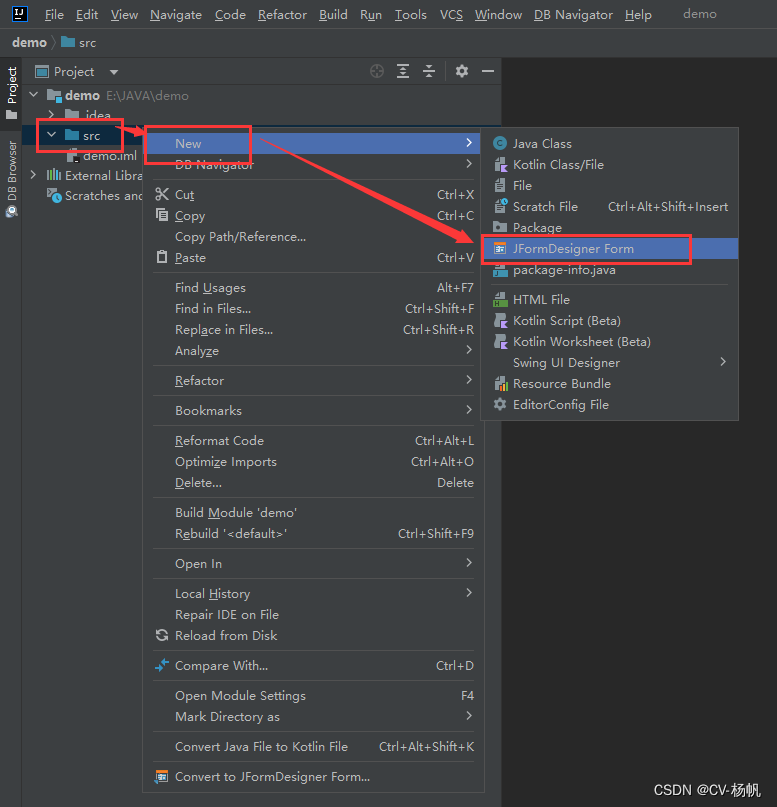Open the Refactor submenu in context menu

click(x=313, y=380)
